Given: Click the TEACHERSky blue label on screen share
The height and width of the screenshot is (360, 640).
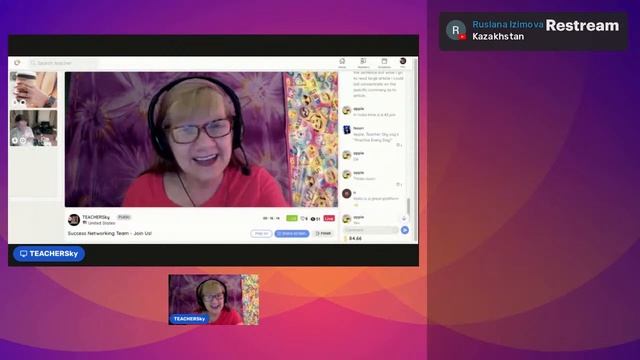Looking at the screenshot, I should click(x=49, y=253).
